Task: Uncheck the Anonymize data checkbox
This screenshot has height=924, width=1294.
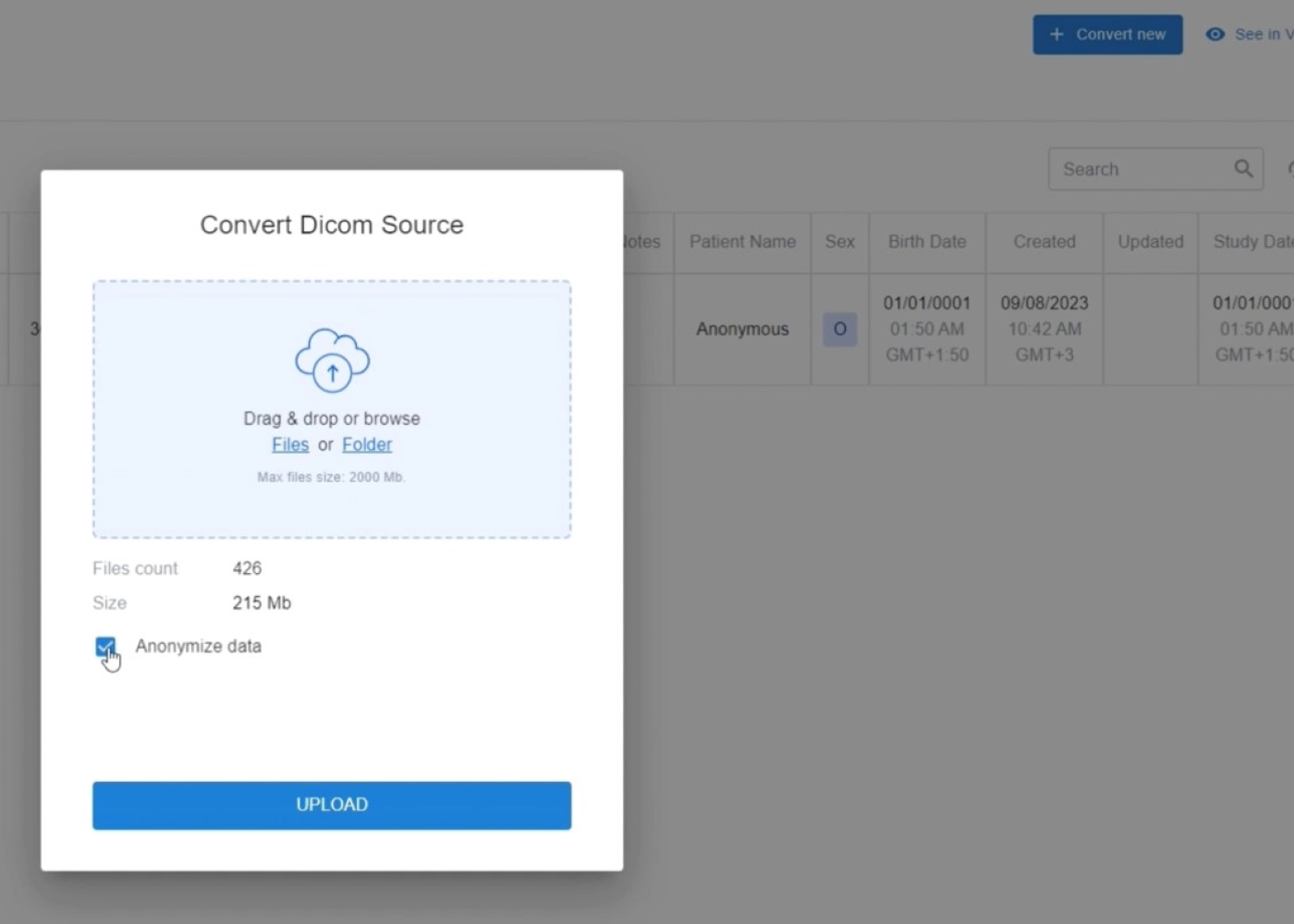Action: [x=105, y=647]
